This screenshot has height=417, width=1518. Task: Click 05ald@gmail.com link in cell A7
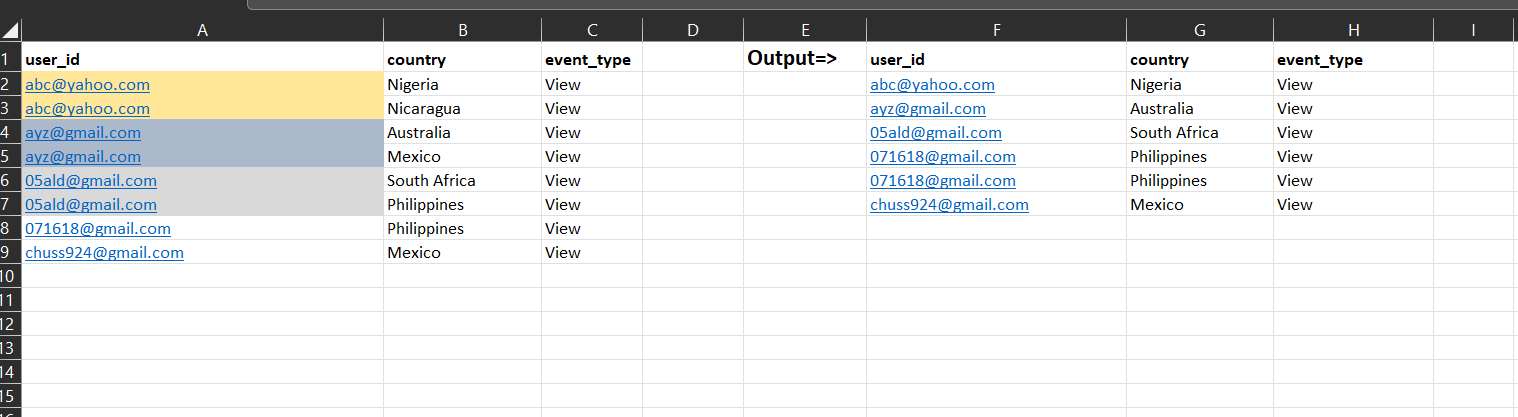(91, 205)
